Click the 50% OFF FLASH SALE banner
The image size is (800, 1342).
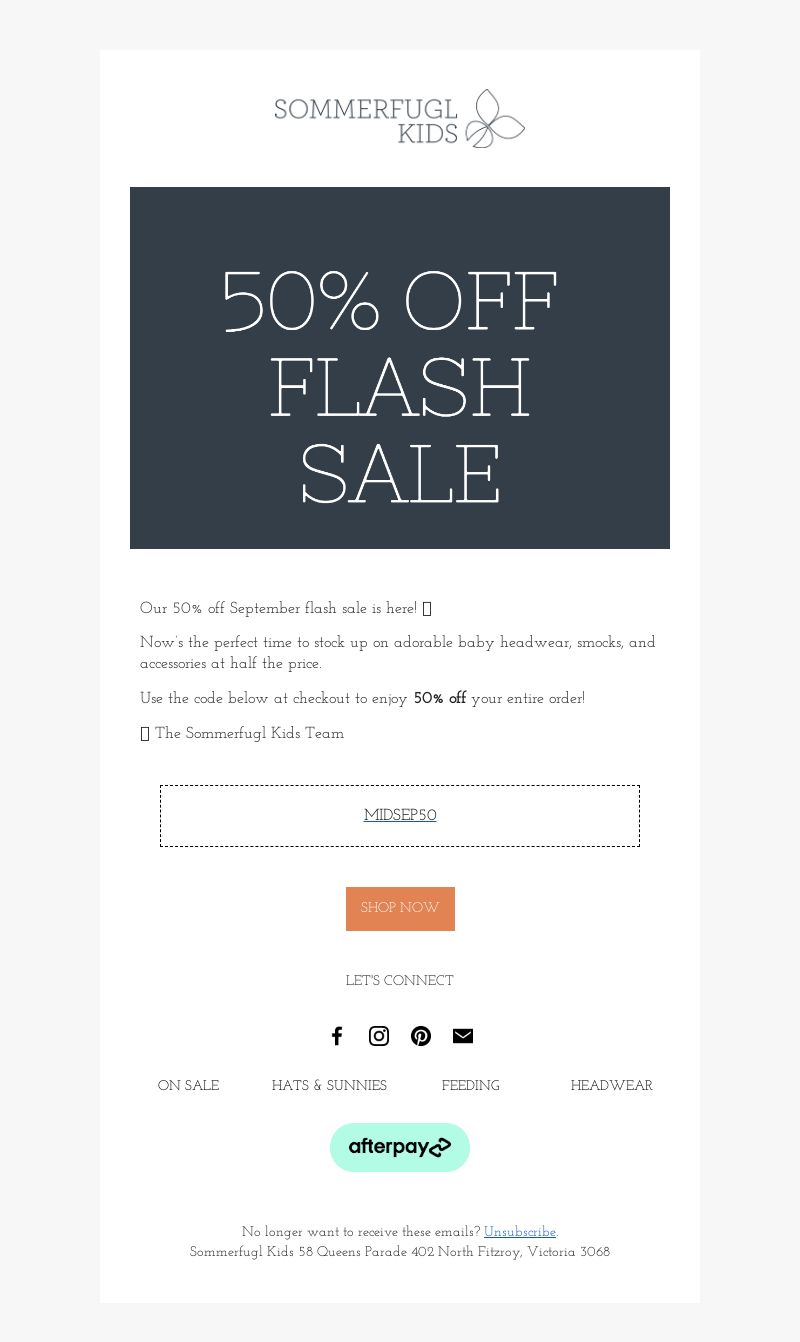(400, 368)
